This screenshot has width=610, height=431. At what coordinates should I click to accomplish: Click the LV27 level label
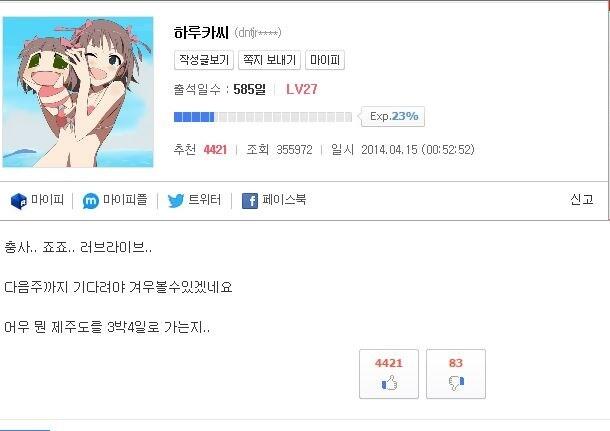[x=302, y=89]
